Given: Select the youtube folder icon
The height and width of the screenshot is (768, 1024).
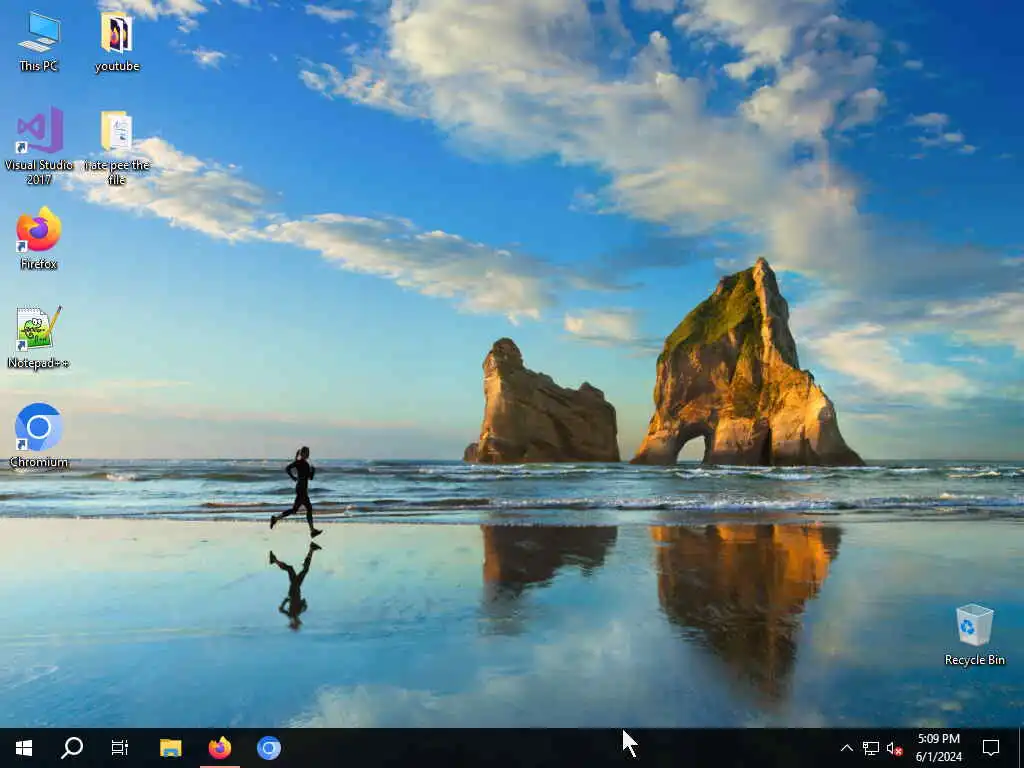Looking at the screenshot, I should pyautogui.click(x=117, y=41).
